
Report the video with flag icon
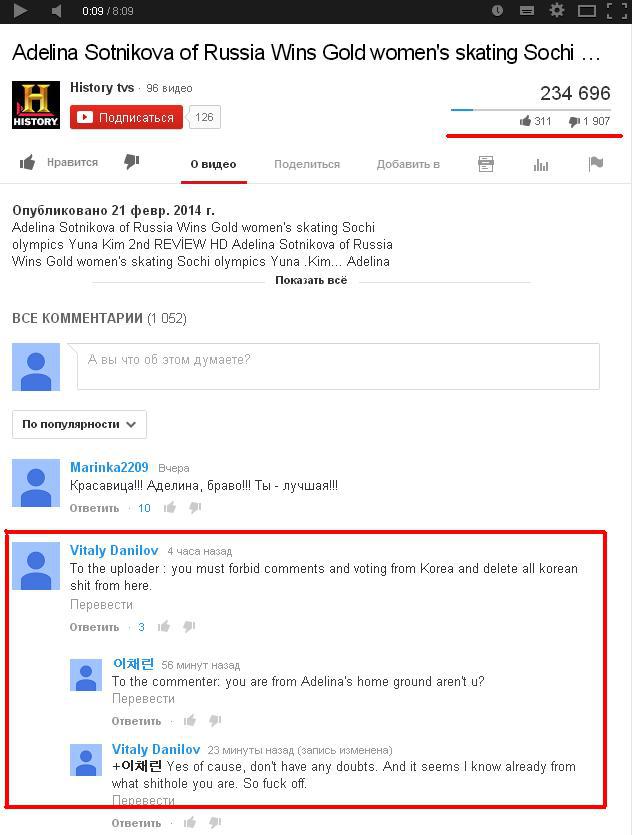[596, 163]
